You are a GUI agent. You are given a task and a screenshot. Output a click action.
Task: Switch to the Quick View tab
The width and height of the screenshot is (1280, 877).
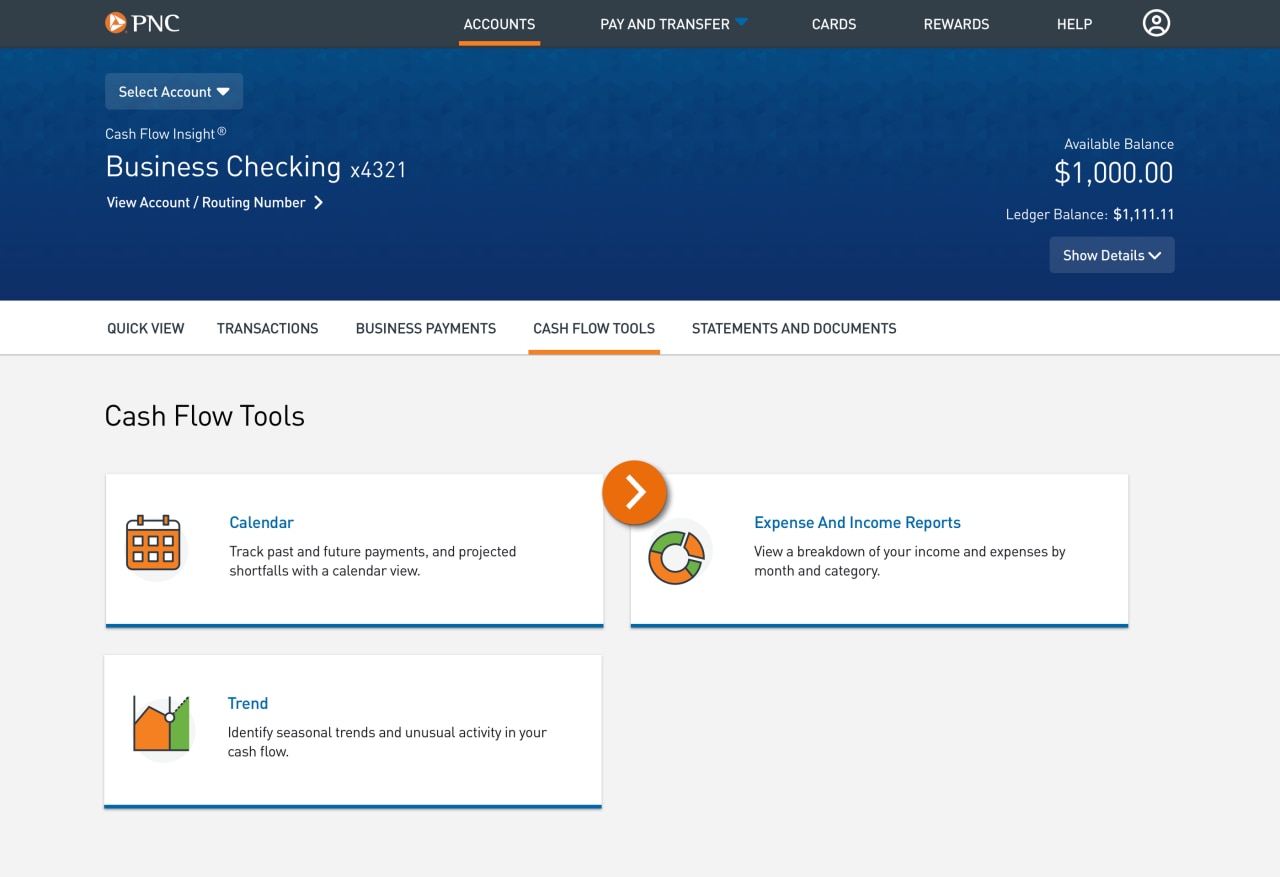(145, 327)
